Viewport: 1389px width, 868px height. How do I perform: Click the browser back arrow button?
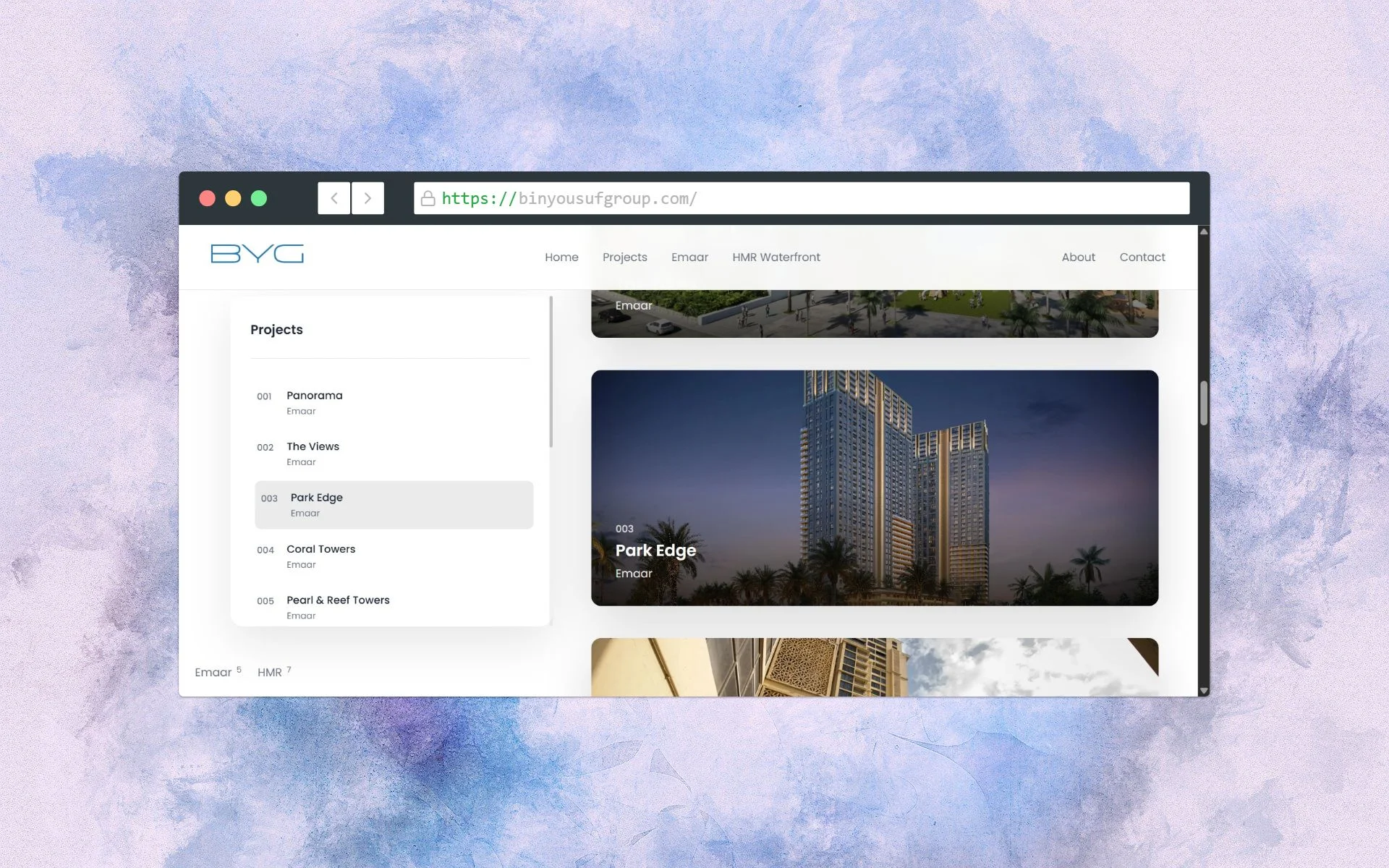[334, 198]
